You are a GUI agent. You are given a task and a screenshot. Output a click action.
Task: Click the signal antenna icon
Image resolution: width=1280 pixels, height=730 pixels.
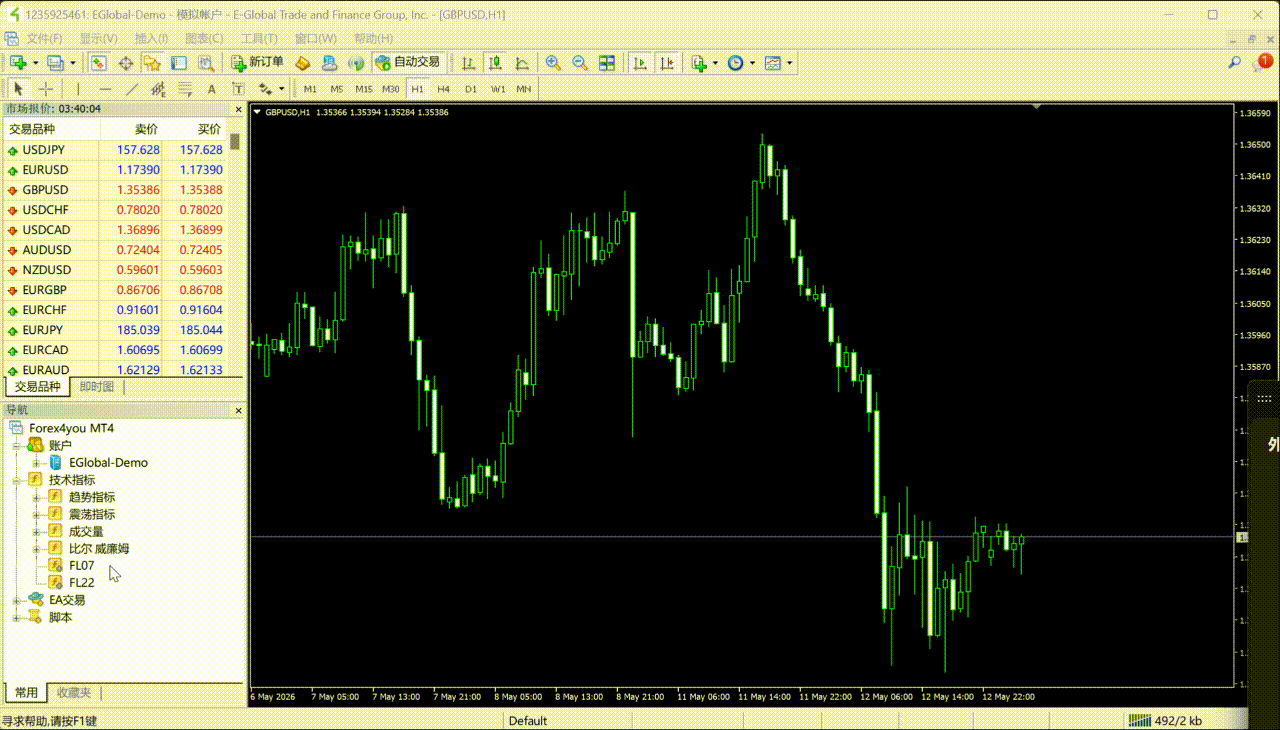tap(356, 62)
